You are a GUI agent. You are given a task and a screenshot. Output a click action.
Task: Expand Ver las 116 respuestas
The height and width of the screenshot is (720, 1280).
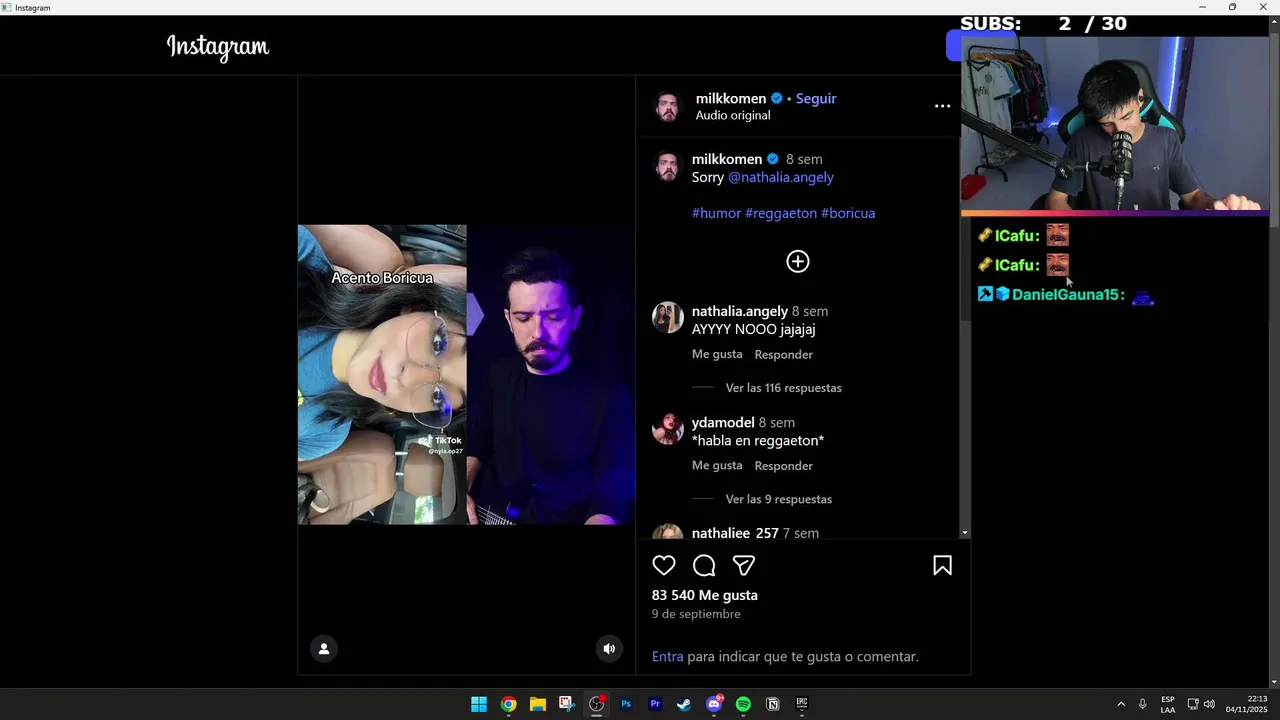(x=783, y=388)
